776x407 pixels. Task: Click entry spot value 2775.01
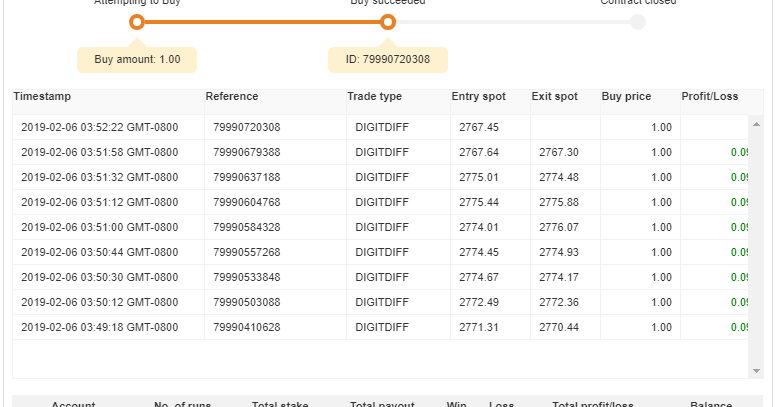coord(479,177)
